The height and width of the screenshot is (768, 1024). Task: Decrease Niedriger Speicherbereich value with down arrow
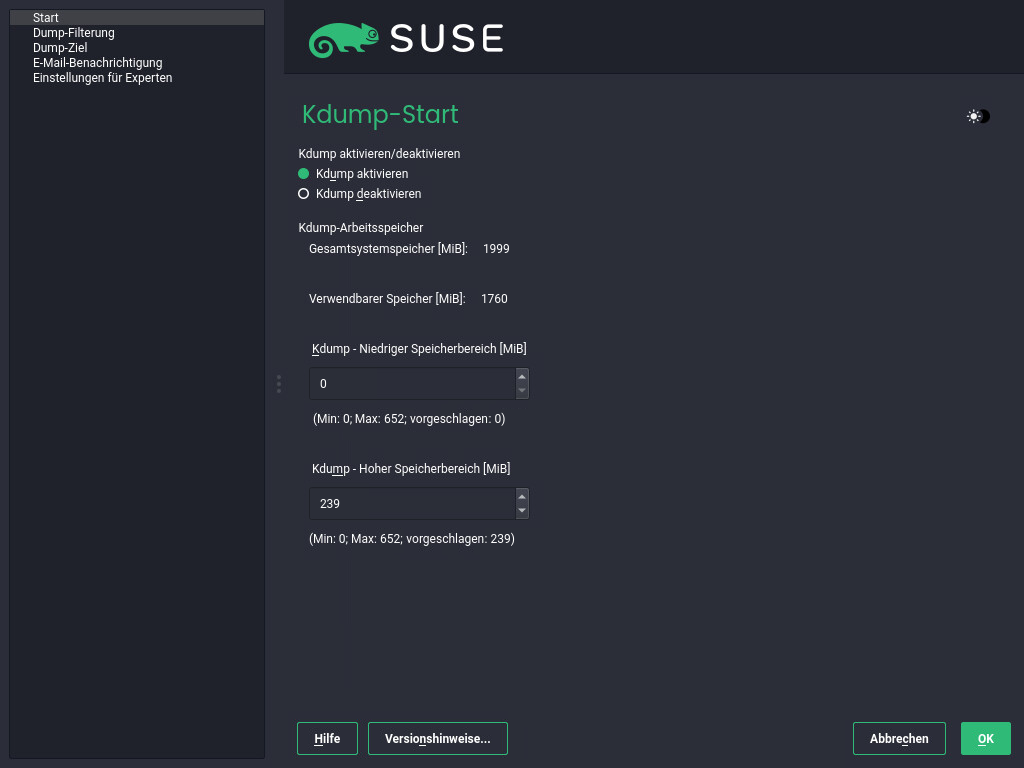click(x=522, y=391)
